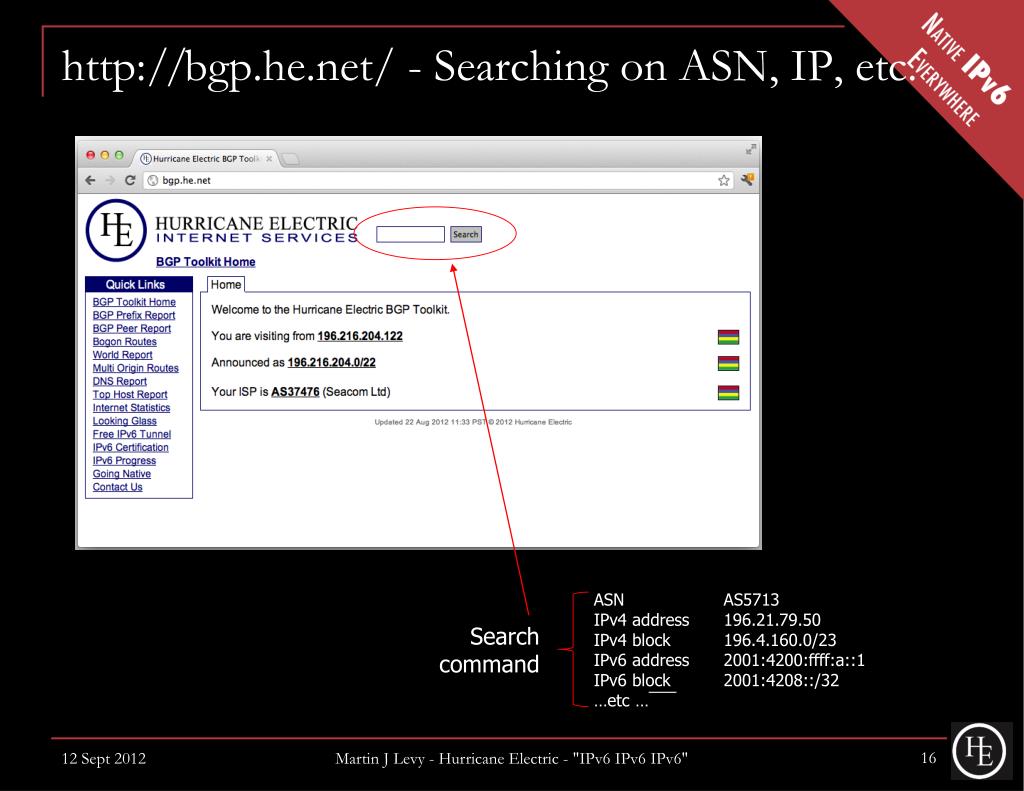Click the 'Updated 22 Aug 2012' footer text
The image size is (1024, 791).
coord(473,422)
